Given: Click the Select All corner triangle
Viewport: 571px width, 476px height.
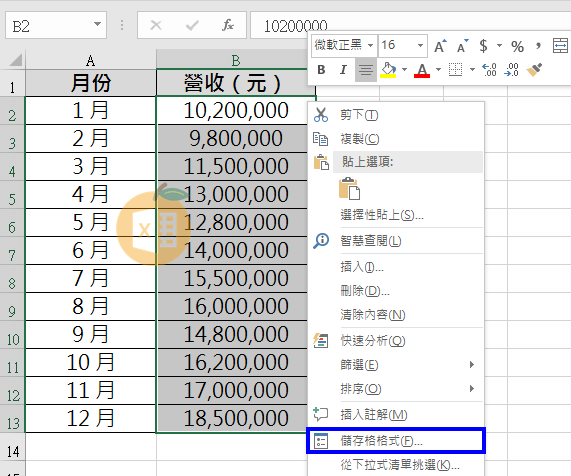Looking at the screenshot, I should coord(15,60).
